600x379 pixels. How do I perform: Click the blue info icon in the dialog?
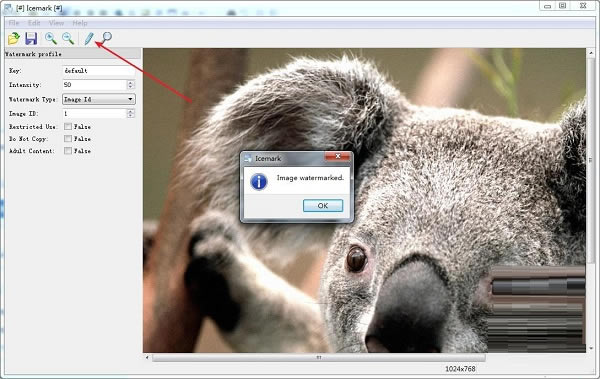click(259, 181)
